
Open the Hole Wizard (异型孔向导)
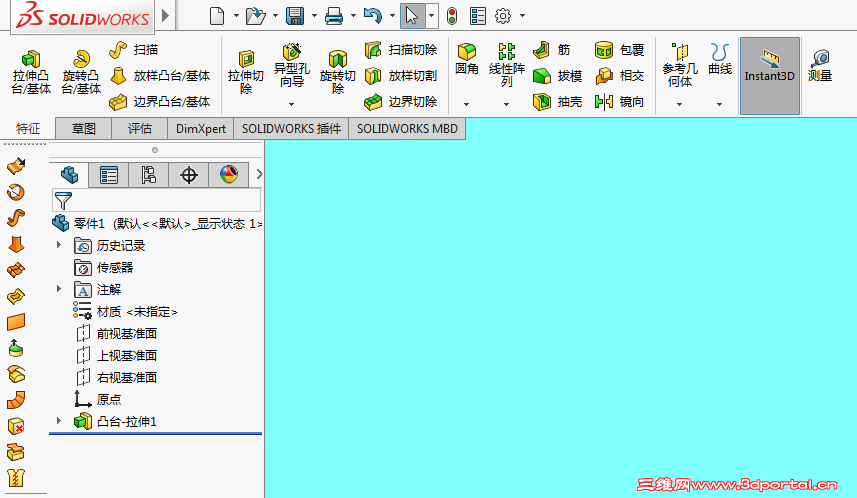[x=292, y=67]
